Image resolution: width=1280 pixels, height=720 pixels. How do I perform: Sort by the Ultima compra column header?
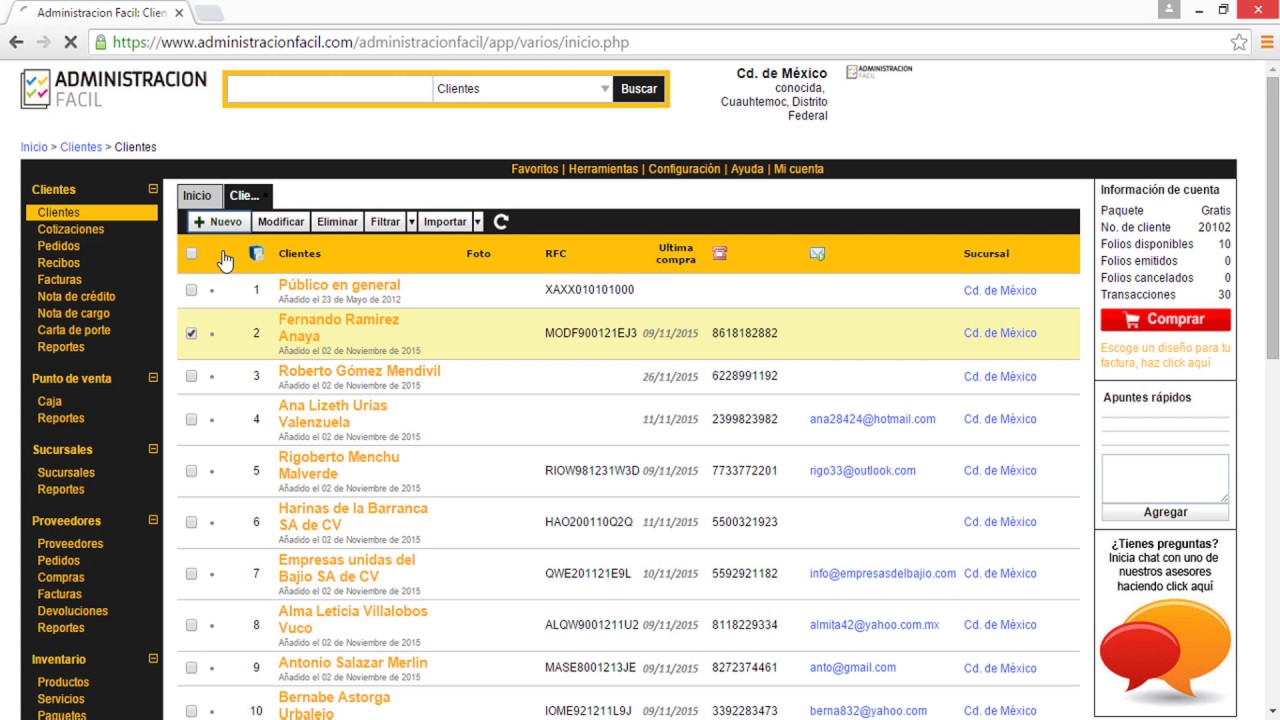[x=676, y=254]
